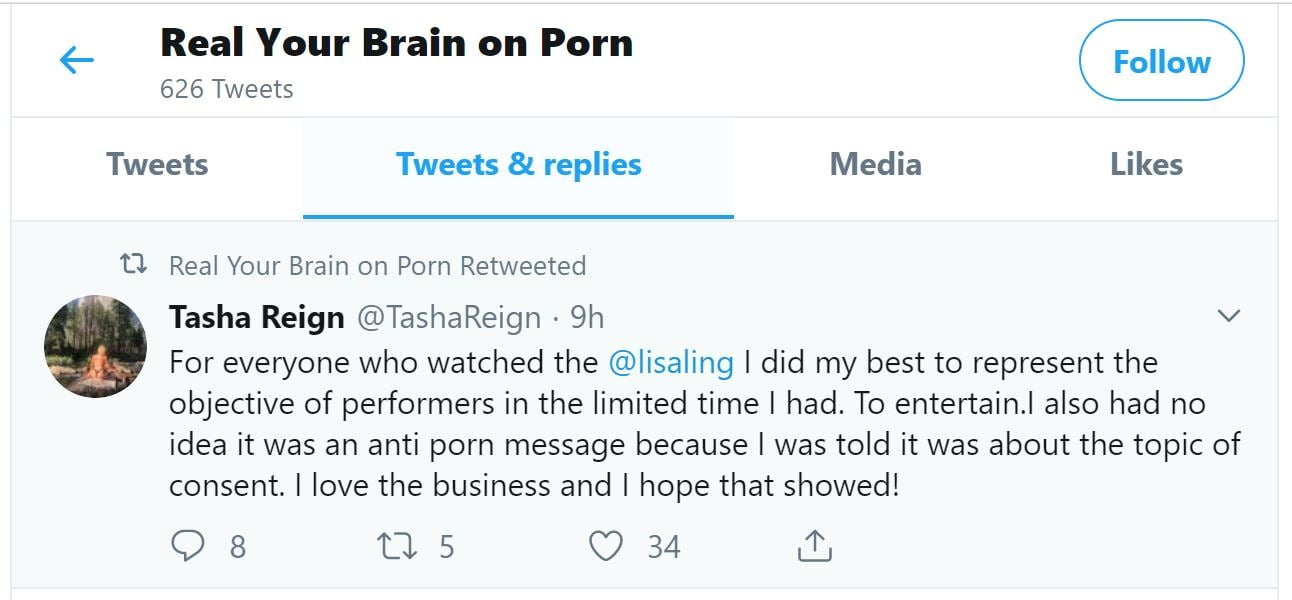
Task: Reply to the tweet via the speech bubble icon
Action: click(x=188, y=546)
